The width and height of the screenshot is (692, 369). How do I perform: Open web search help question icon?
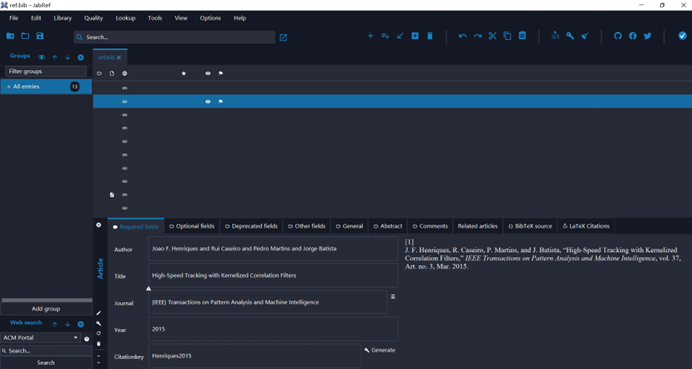point(87,339)
